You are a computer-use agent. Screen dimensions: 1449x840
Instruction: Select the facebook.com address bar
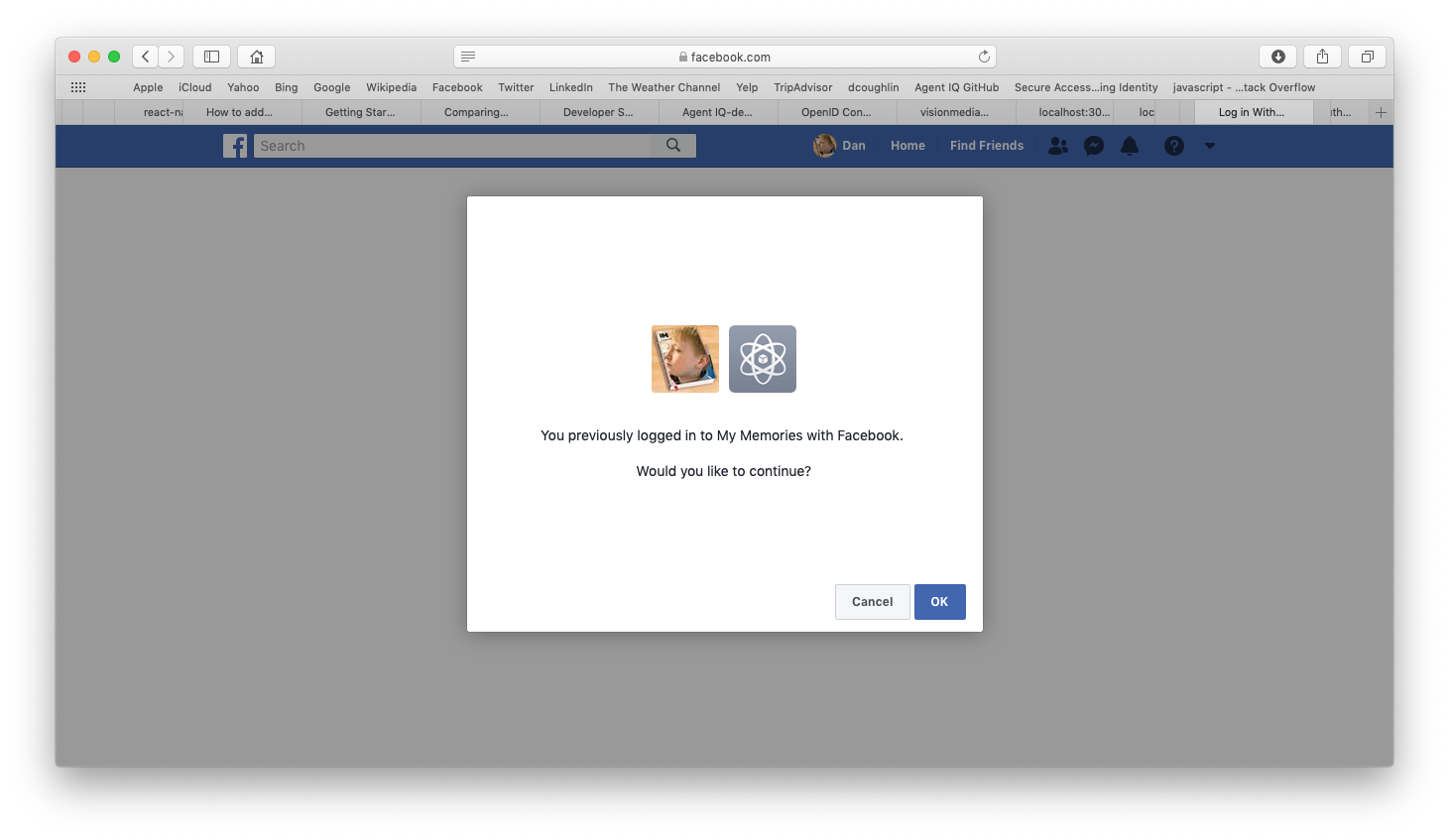pyautogui.click(x=725, y=57)
